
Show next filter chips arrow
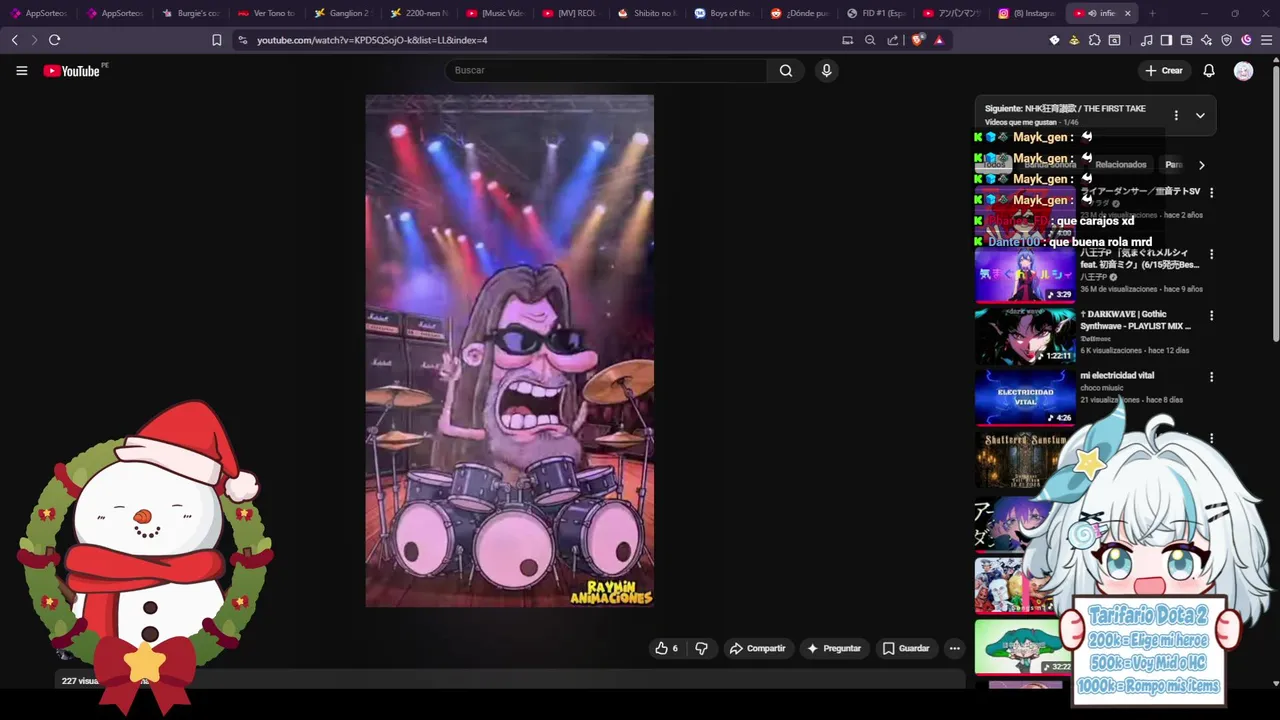click(1201, 165)
